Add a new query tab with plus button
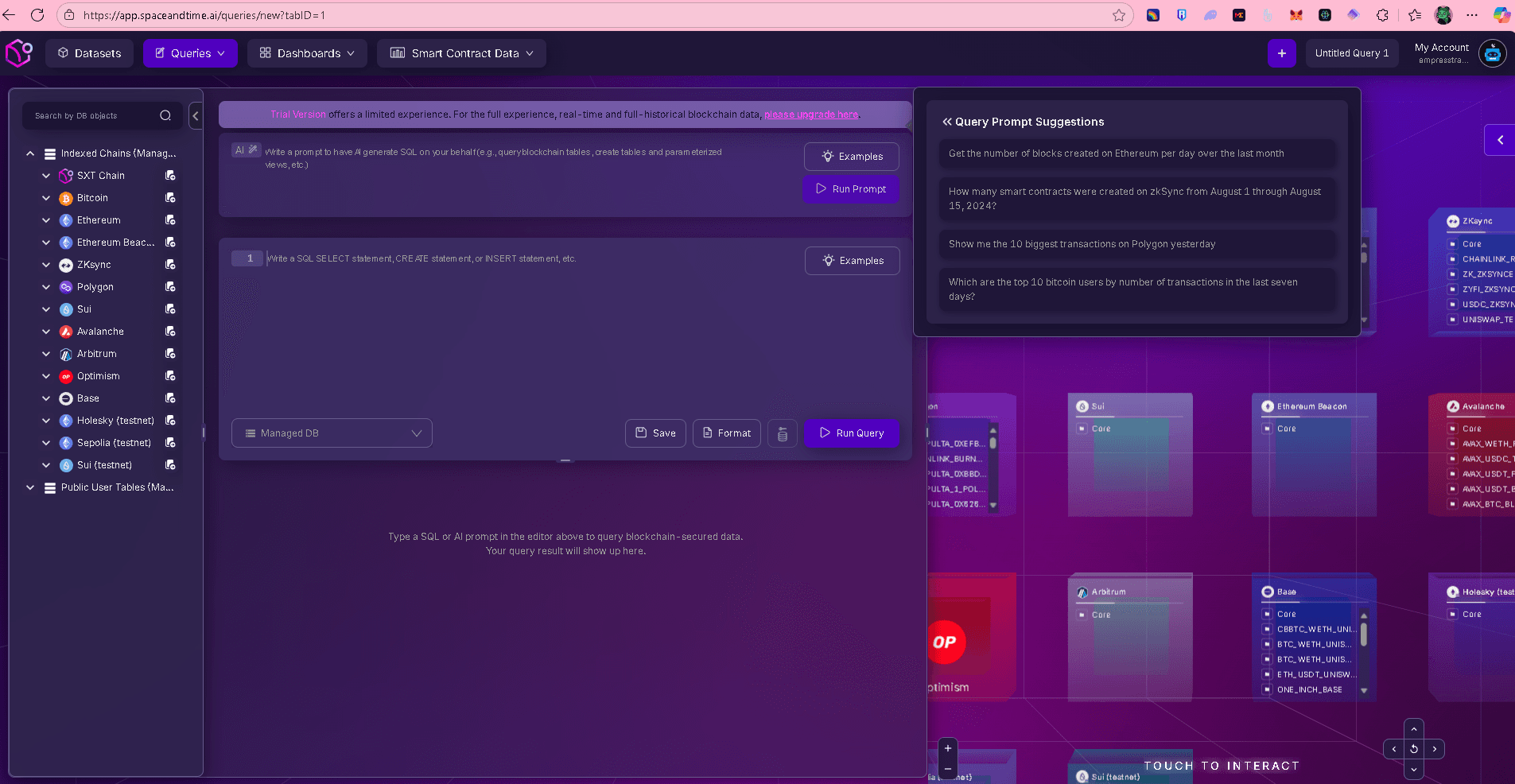 (x=1282, y=53)
